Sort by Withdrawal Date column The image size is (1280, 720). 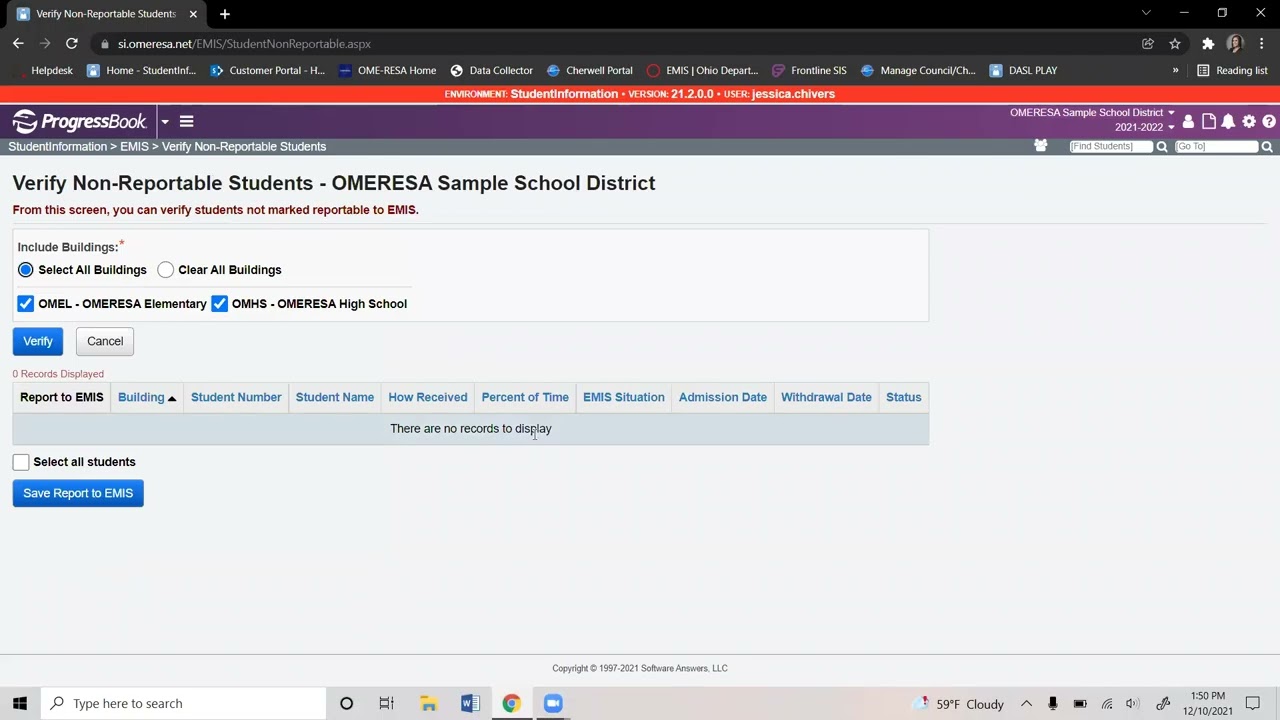click(x=826, y=397)
